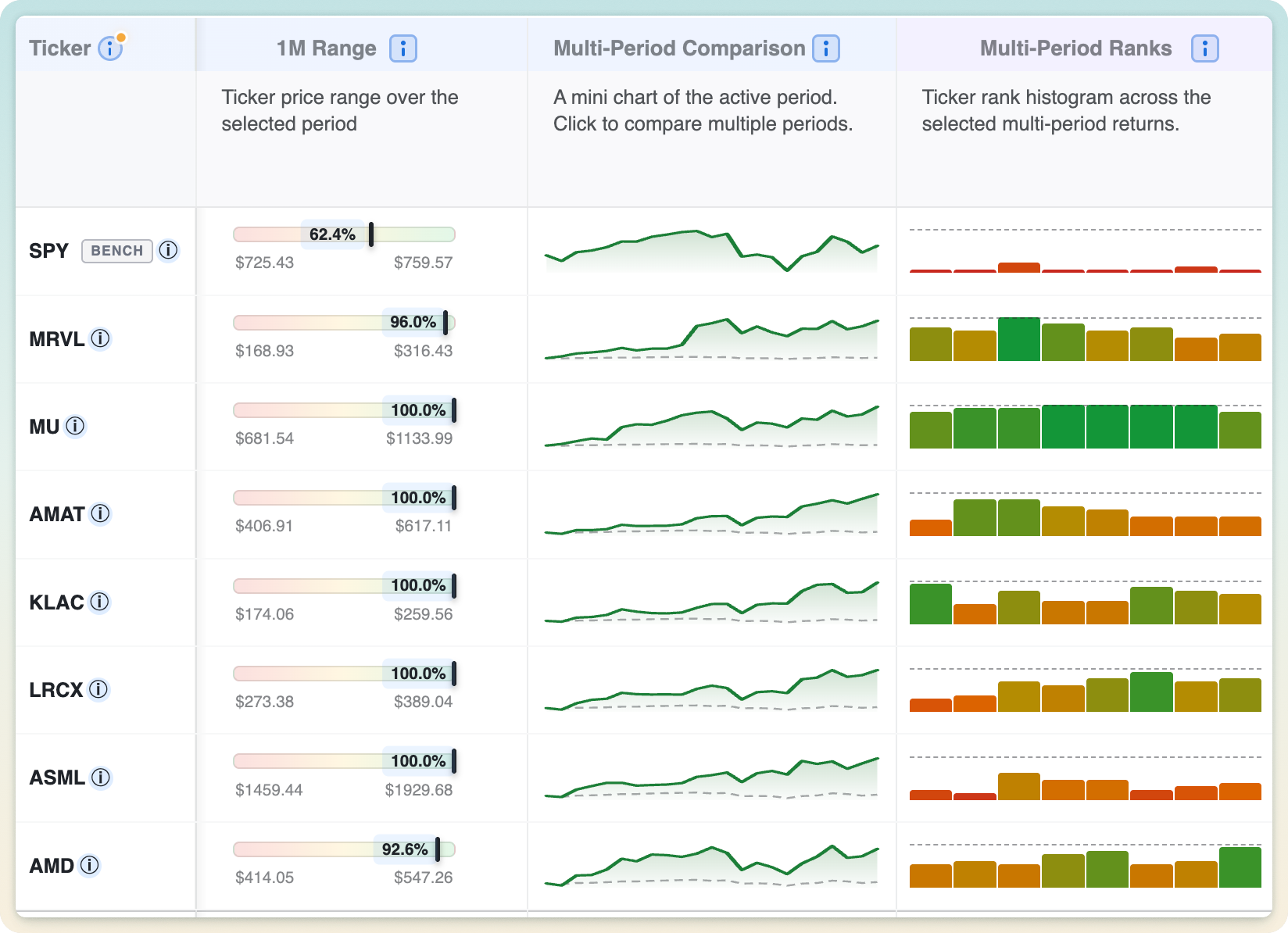Click SPY high price $759.57
The width and height of the screenshot is (1288, 933).
pos(423,263)
